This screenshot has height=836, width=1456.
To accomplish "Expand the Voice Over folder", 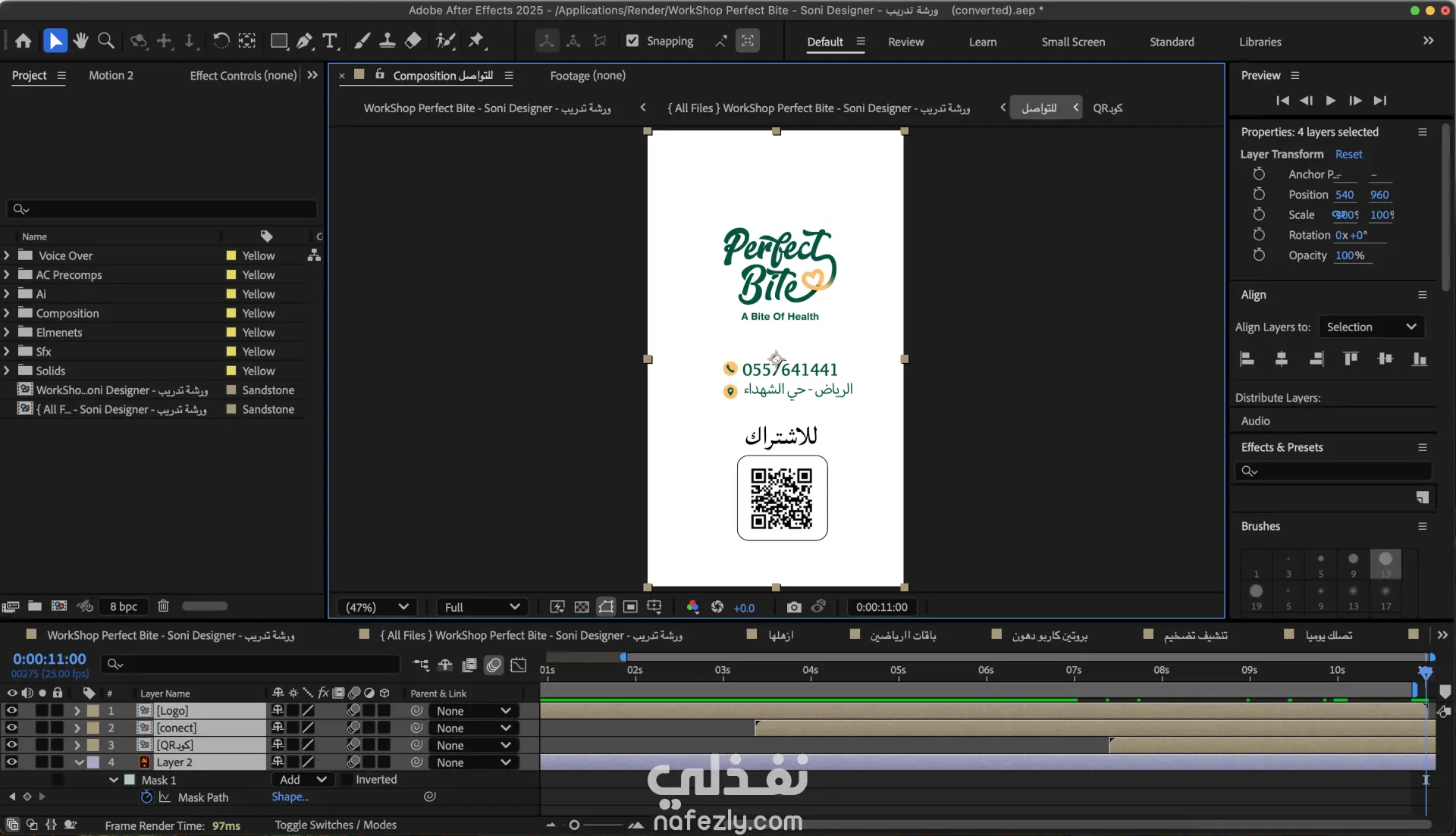I will point(7,256).
